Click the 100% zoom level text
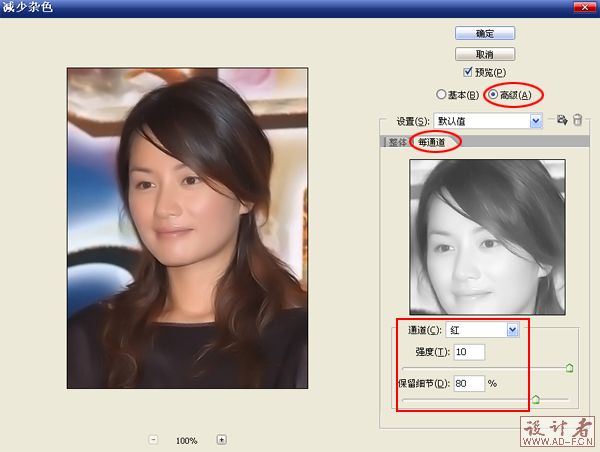 [187, 441]
